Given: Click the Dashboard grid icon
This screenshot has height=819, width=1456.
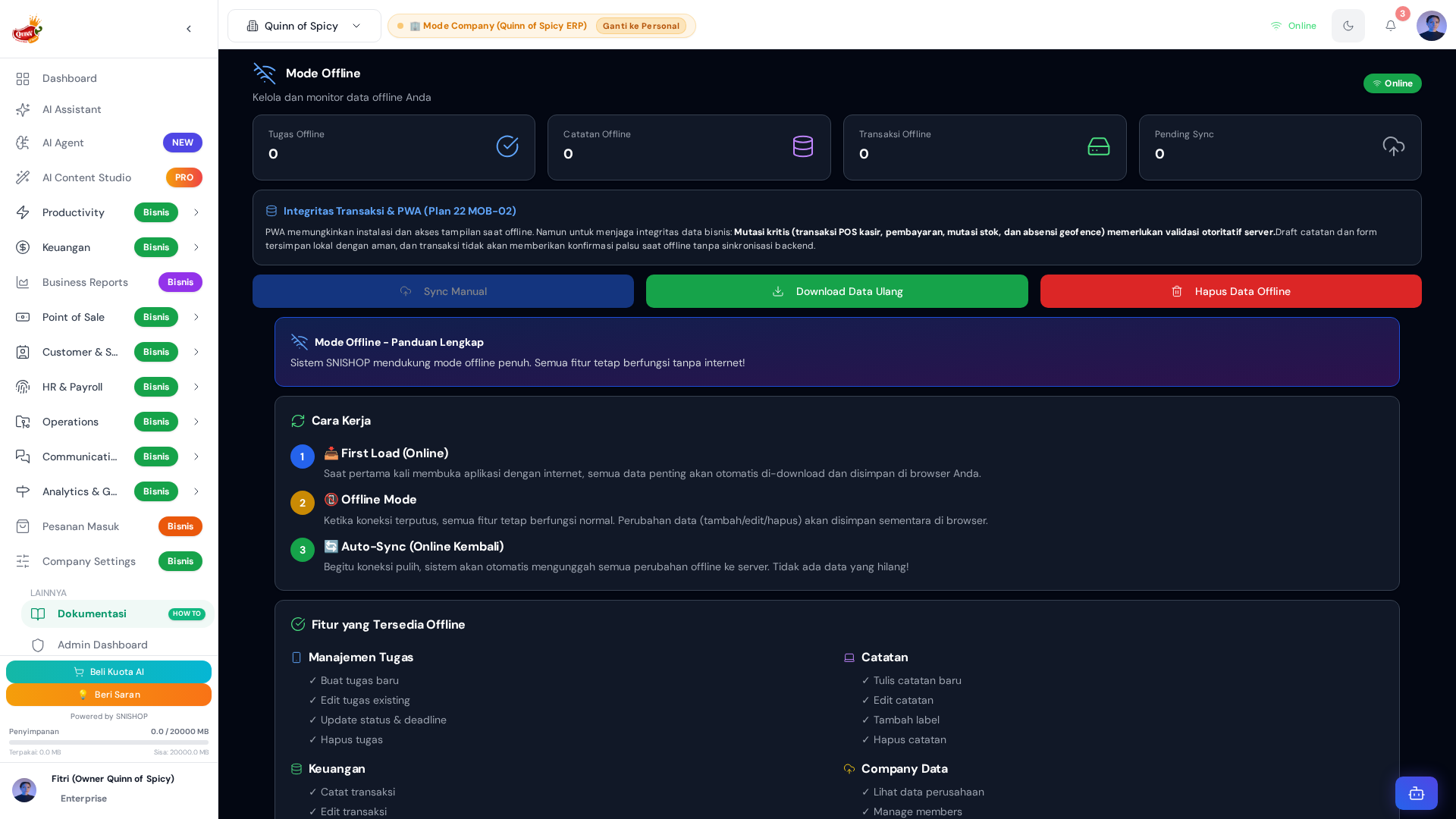Looking at the screenshot, I should [x=23, y=79].
